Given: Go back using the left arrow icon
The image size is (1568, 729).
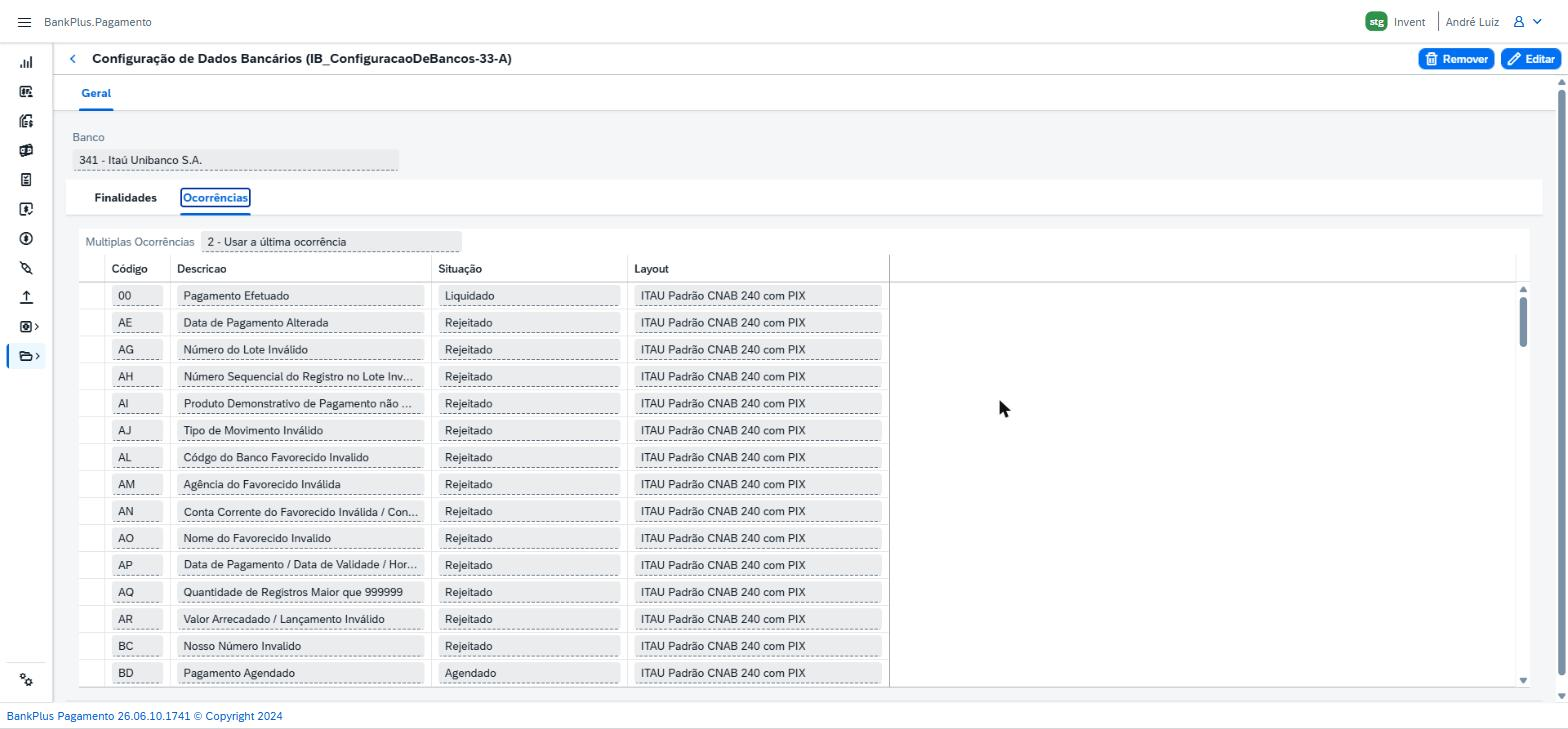Looking at the screenshot, I should (x=73, y=59).
